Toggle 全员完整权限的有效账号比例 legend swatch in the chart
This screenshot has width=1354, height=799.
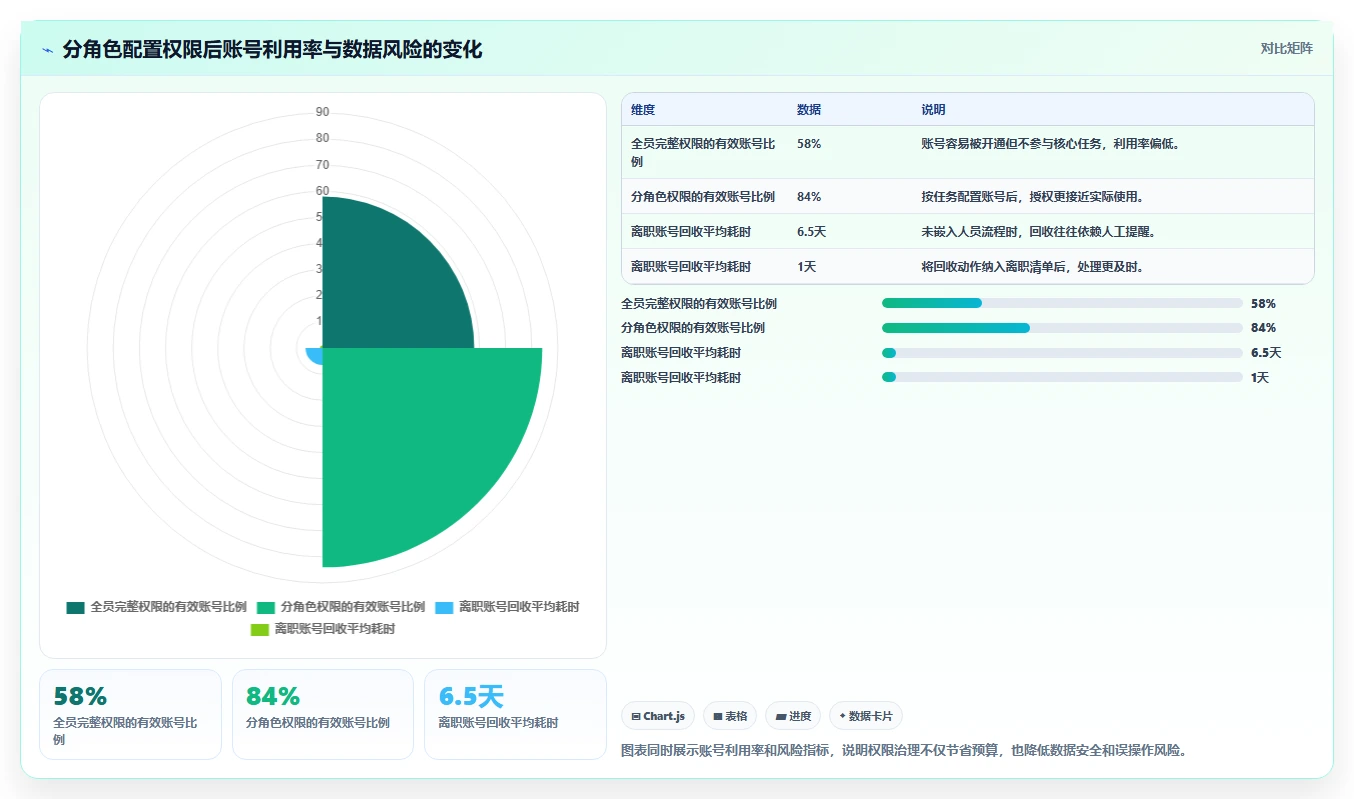[x=75, y=607]
